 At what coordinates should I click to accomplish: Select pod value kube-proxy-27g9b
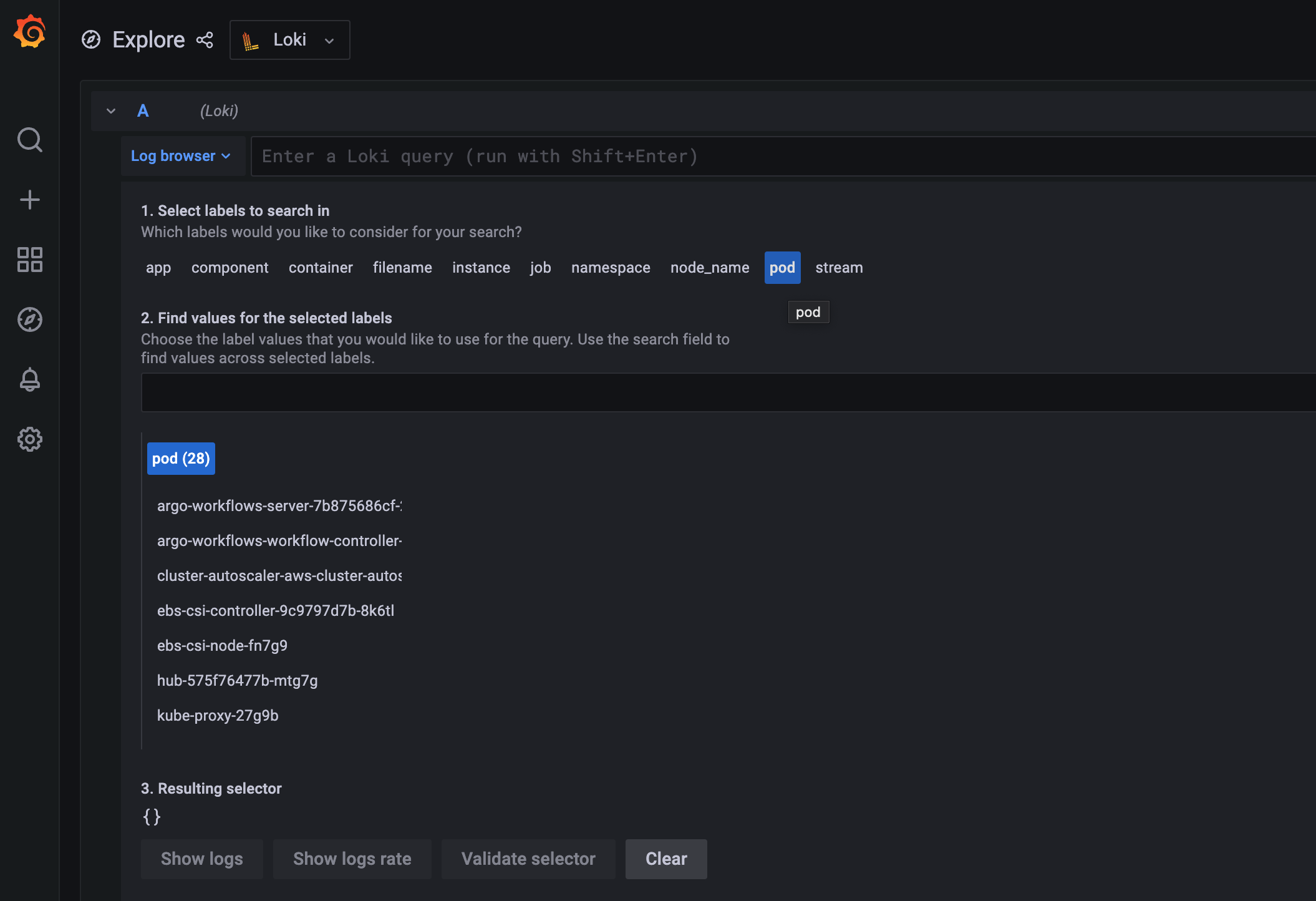[x=218, y=716]
